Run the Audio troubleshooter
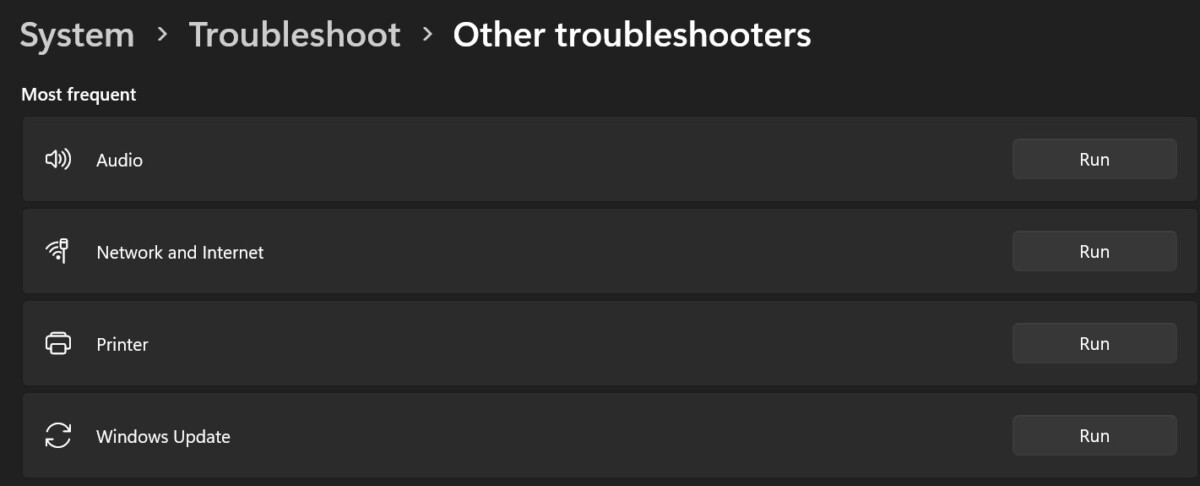This screenshot has height=486, width=1200. 1094,159
